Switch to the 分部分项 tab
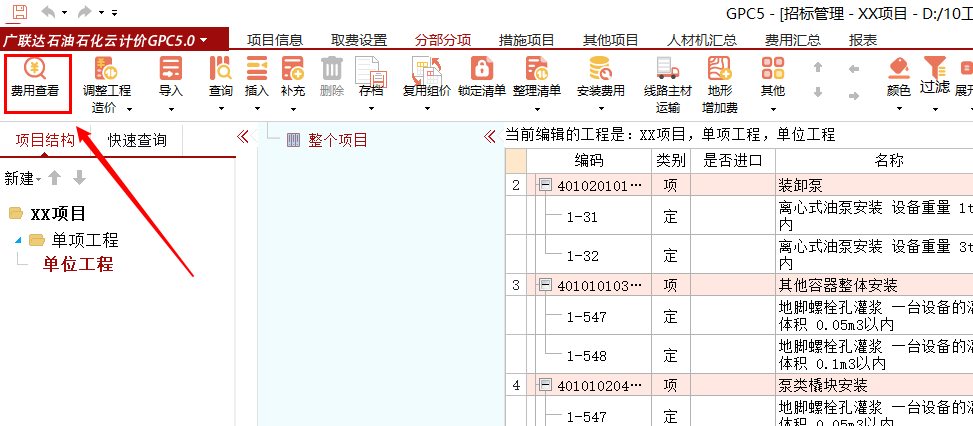Screen dimensions: 973x426 click(x=442, y=41)
